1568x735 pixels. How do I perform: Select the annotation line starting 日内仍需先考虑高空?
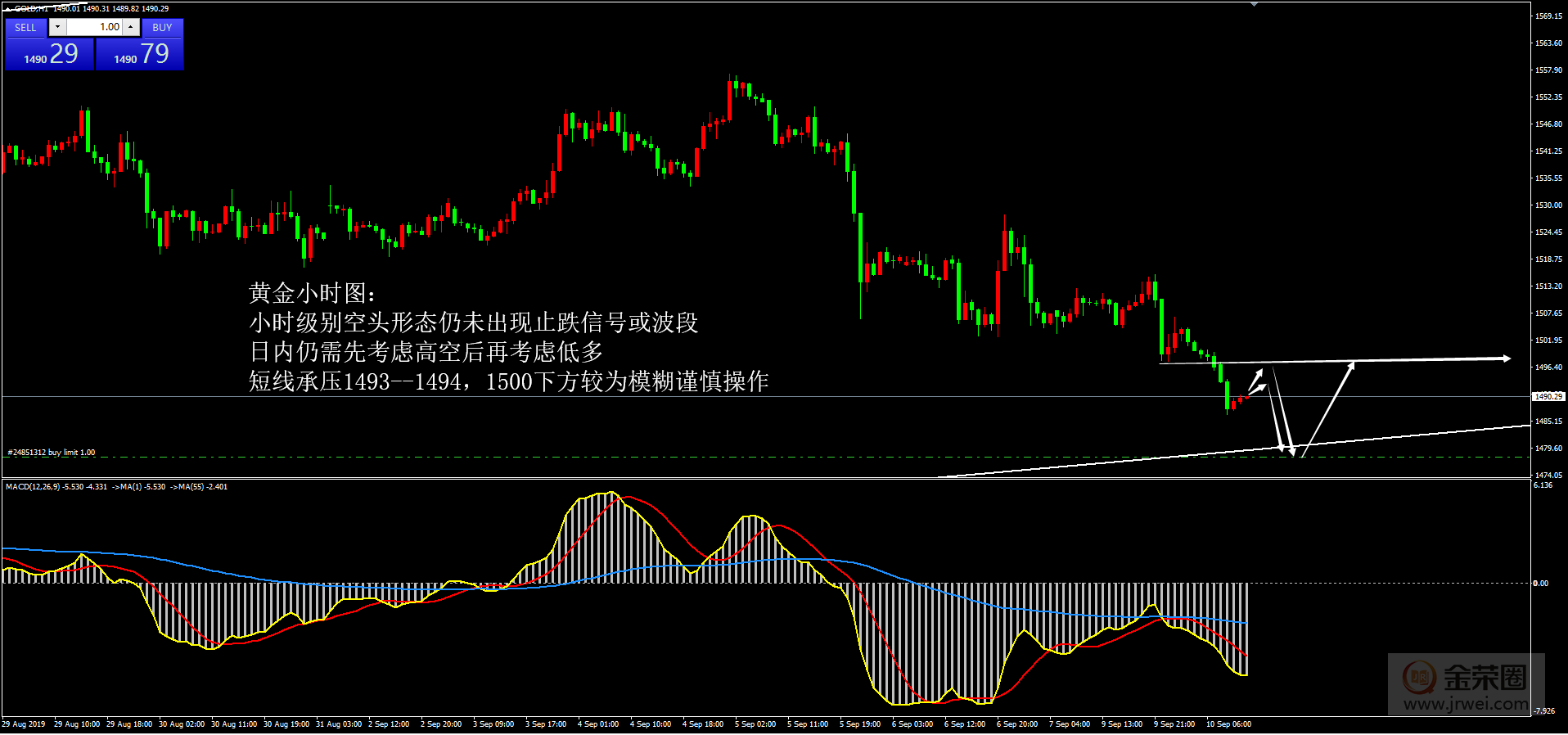[426, 352]
